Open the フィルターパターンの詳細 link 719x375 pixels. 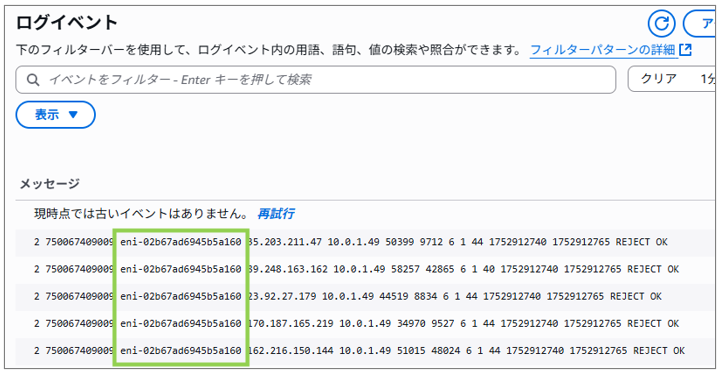coord(603,50)
